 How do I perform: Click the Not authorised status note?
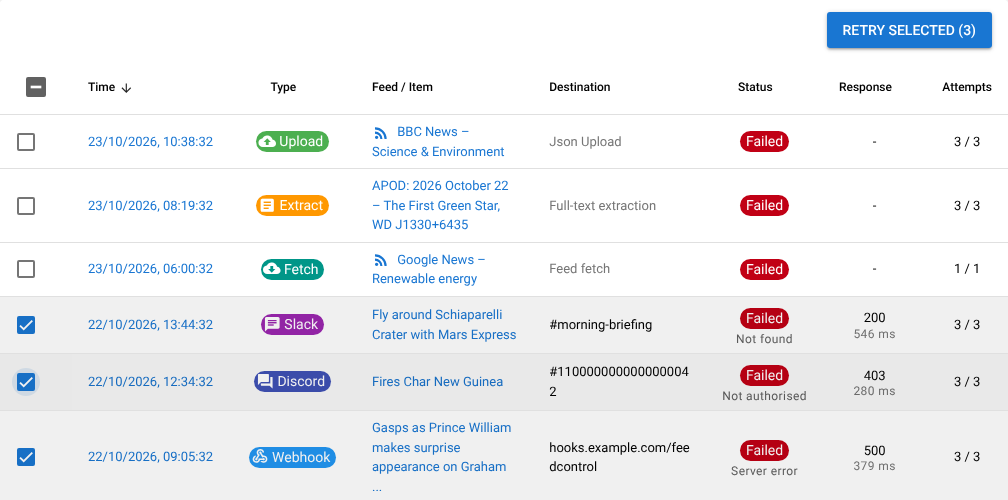tap(764, 396)
